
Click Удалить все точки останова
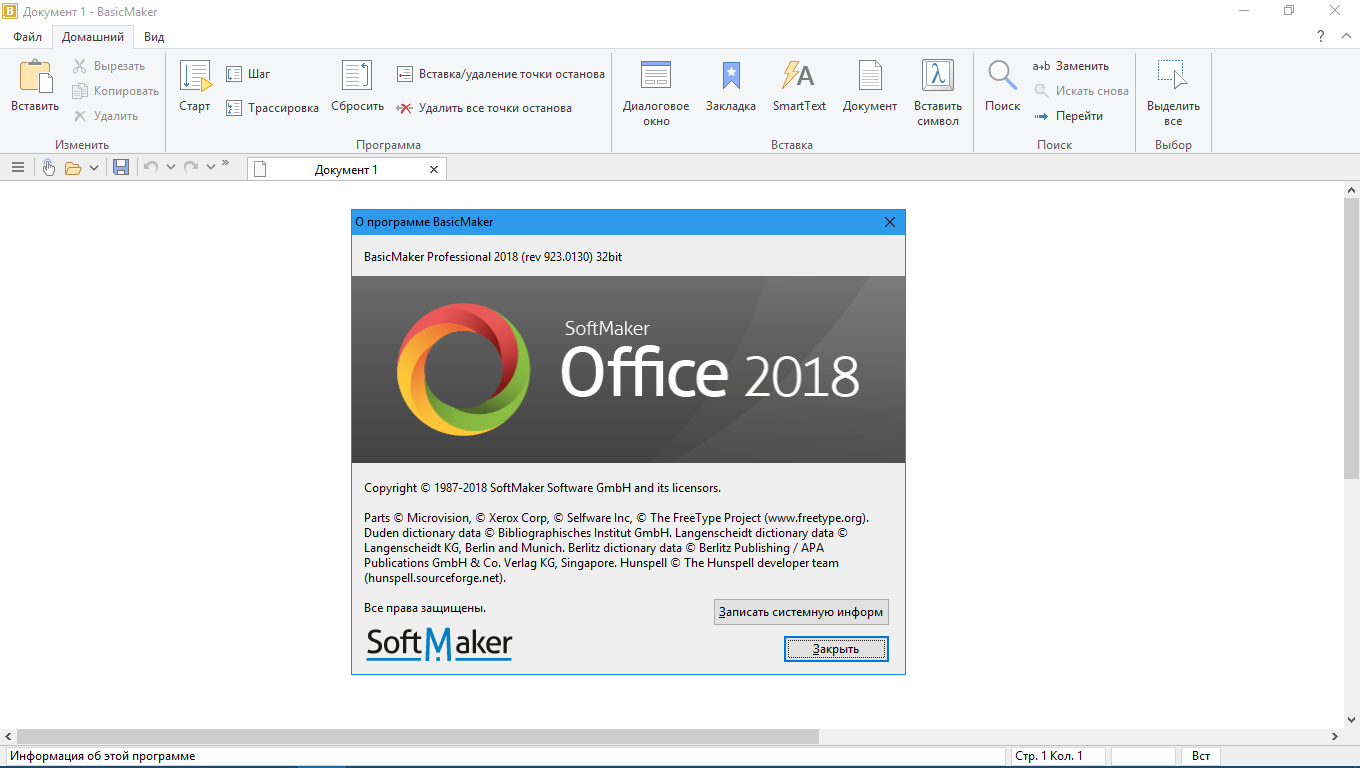(484, 108)
